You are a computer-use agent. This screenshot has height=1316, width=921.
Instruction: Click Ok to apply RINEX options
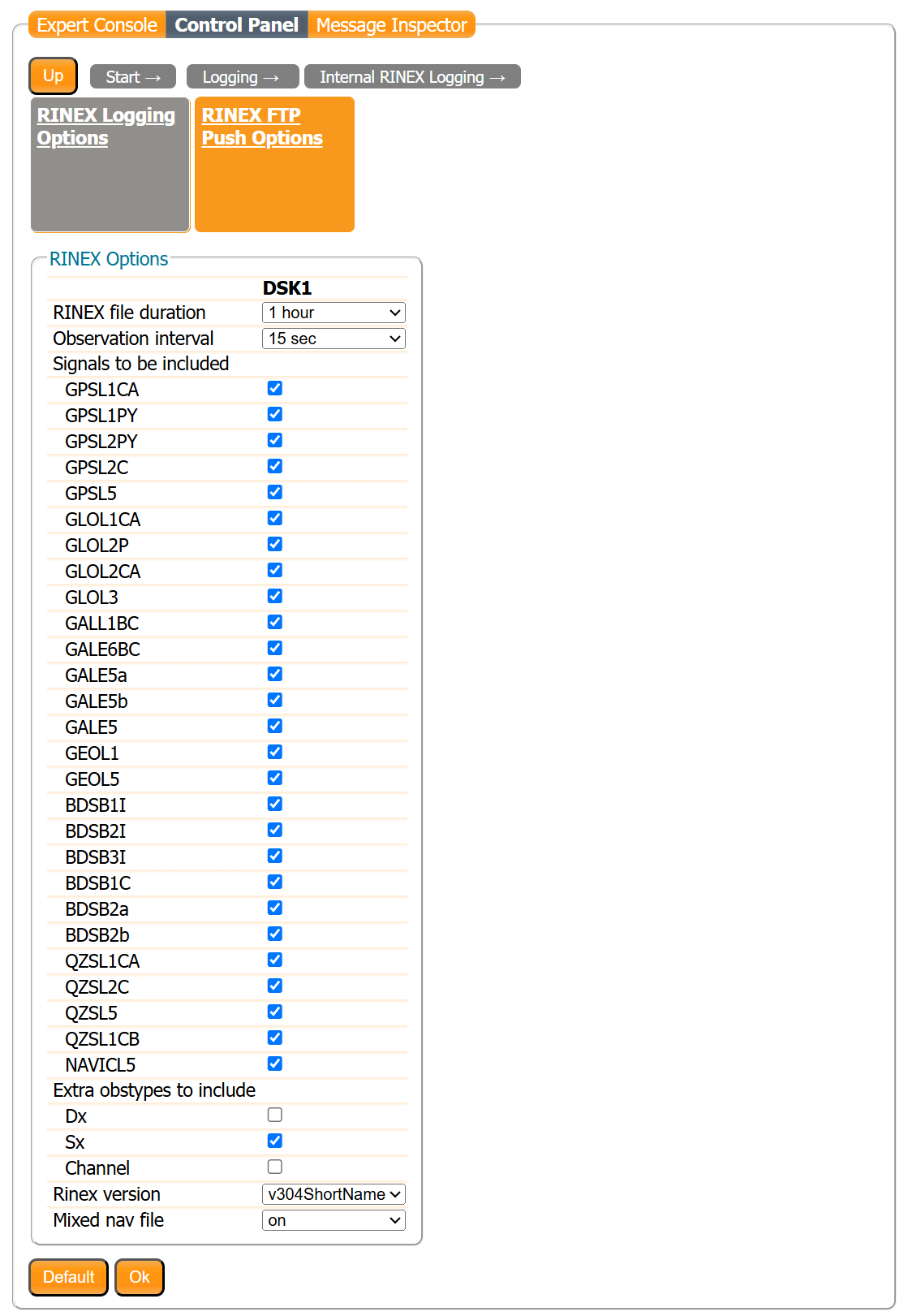coord(140,1277)
